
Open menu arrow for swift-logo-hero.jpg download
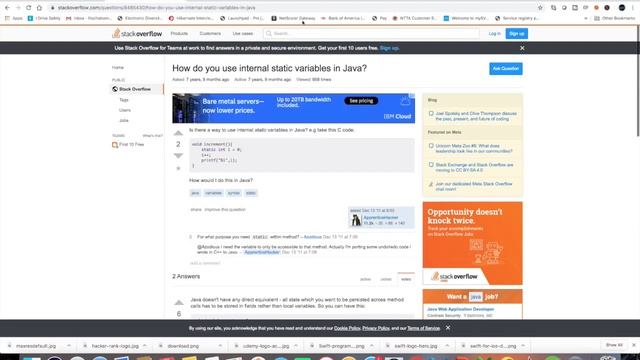(x=447, y=346)
